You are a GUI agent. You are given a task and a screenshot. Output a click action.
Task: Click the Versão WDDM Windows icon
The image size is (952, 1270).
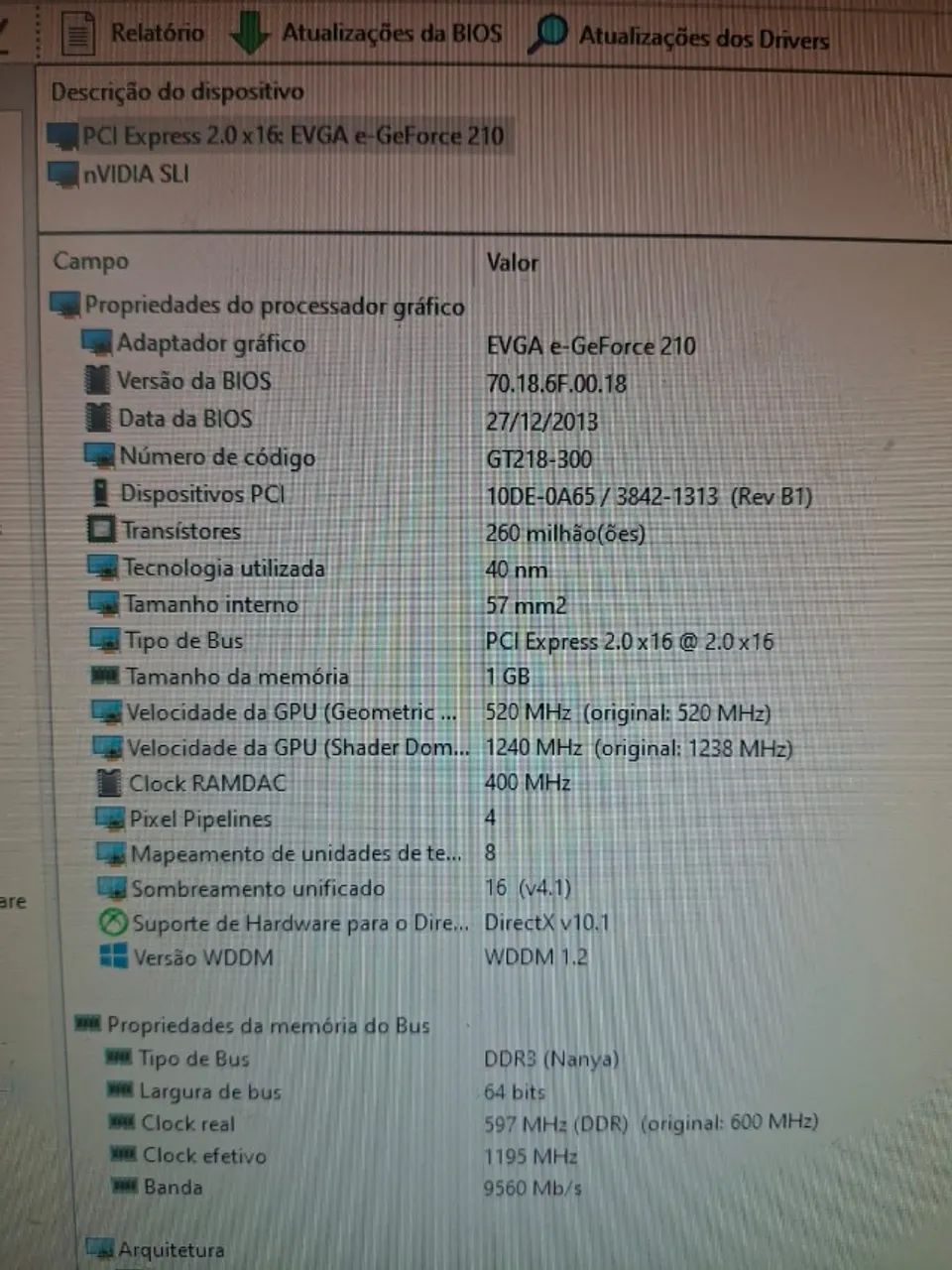(x=114, y=956)
